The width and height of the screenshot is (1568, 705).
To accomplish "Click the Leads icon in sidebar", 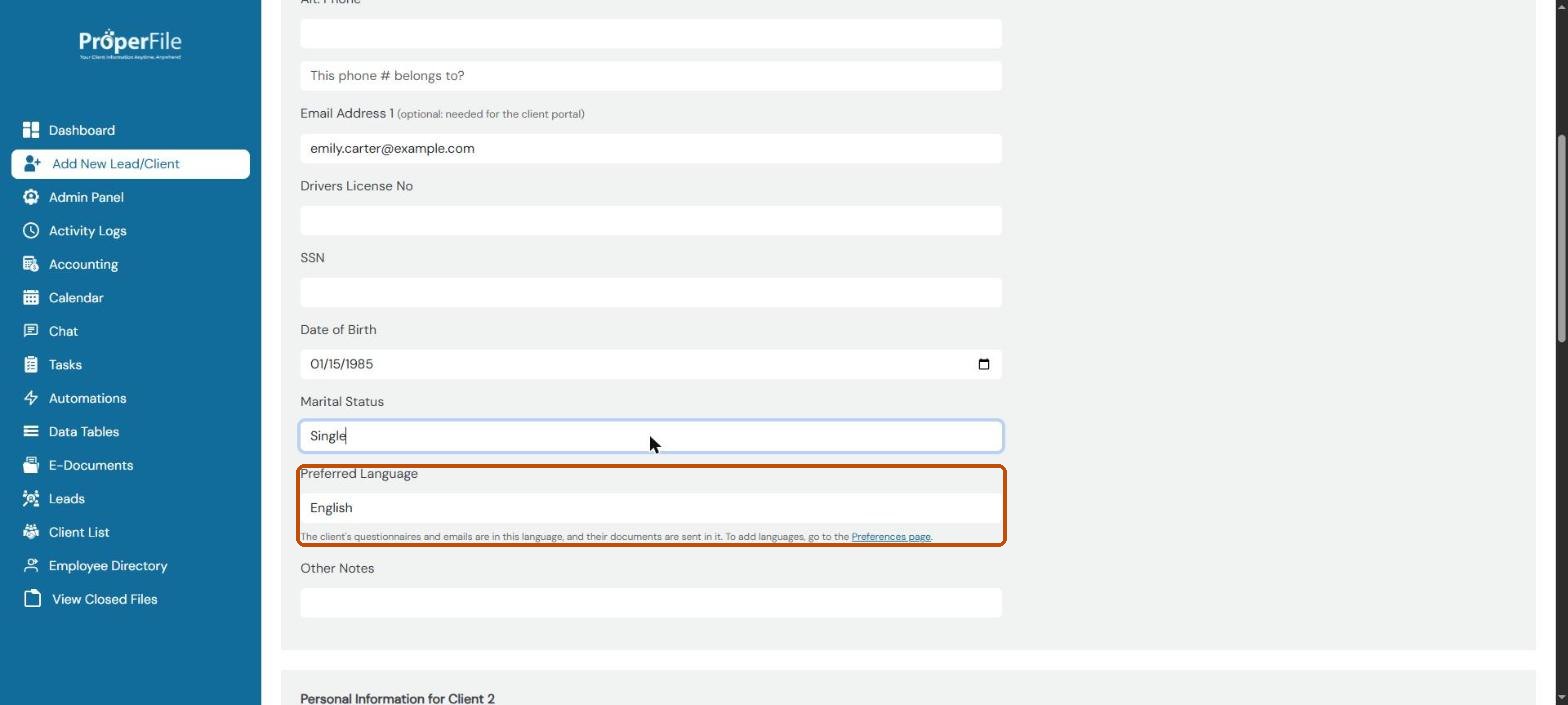I will coord(31,499).
